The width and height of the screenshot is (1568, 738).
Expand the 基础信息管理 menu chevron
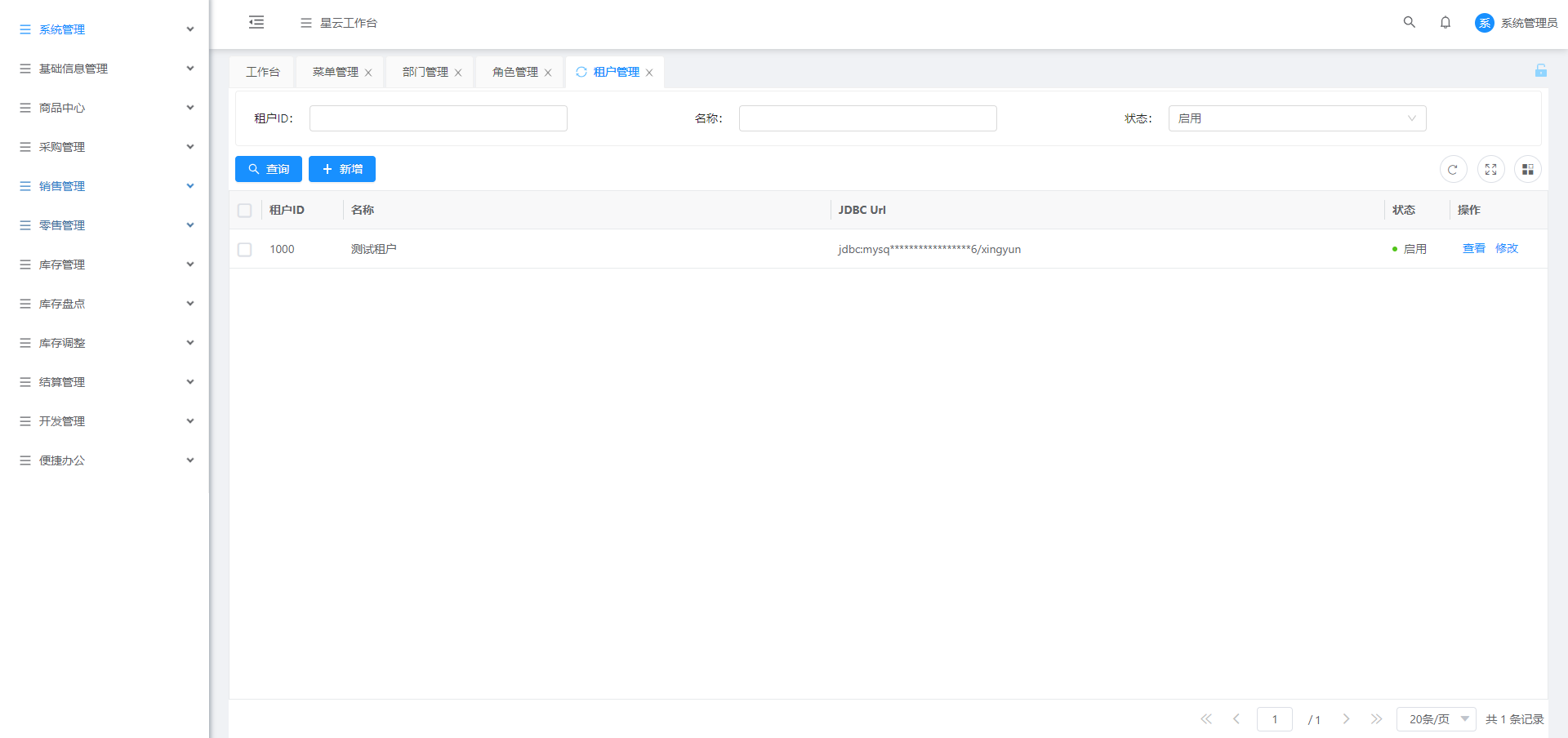[x=190, y=69]
